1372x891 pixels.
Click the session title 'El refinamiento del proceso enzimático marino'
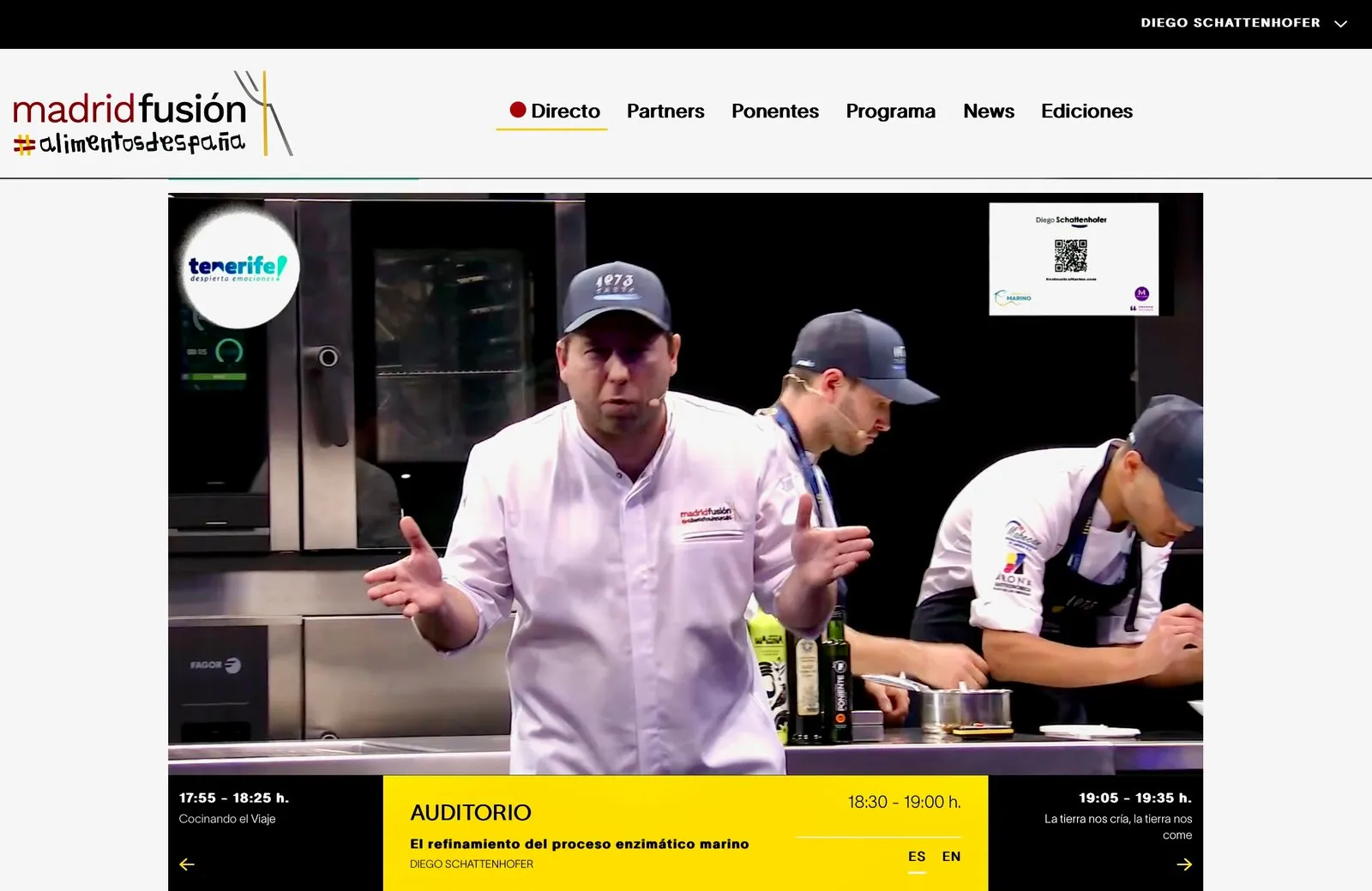[x=580, y=844]
